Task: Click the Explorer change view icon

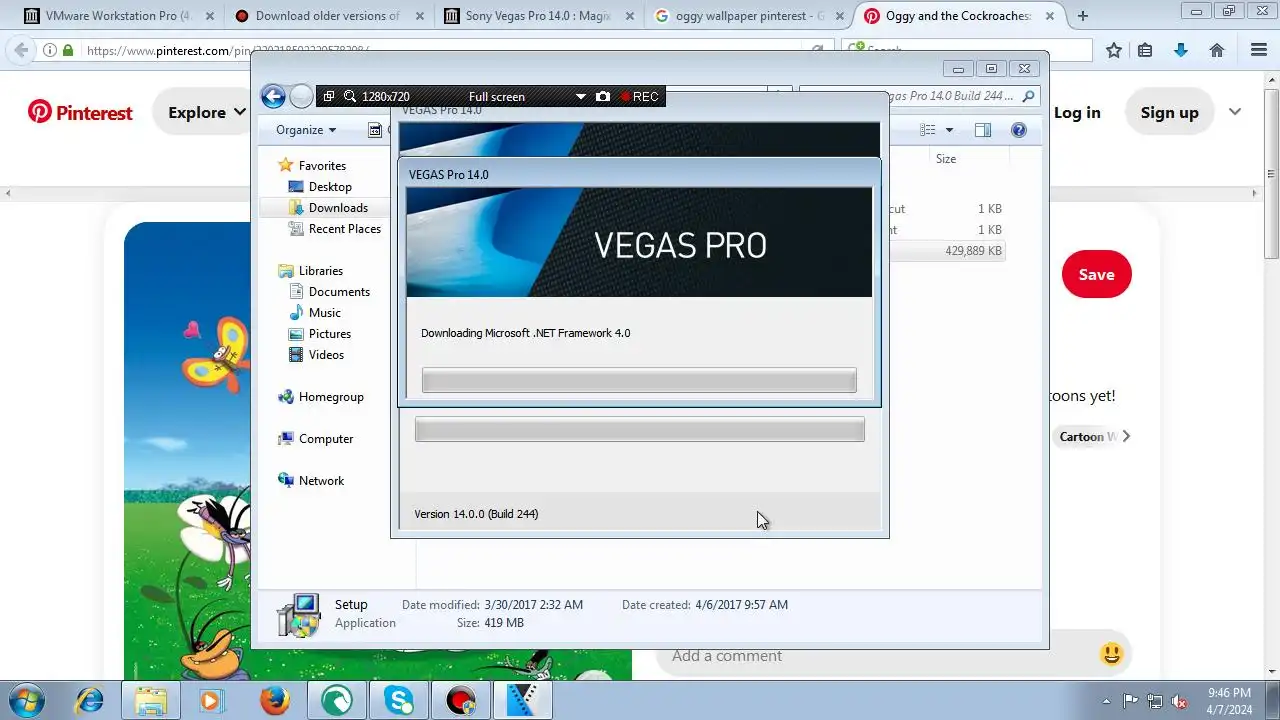Action: 928,130
